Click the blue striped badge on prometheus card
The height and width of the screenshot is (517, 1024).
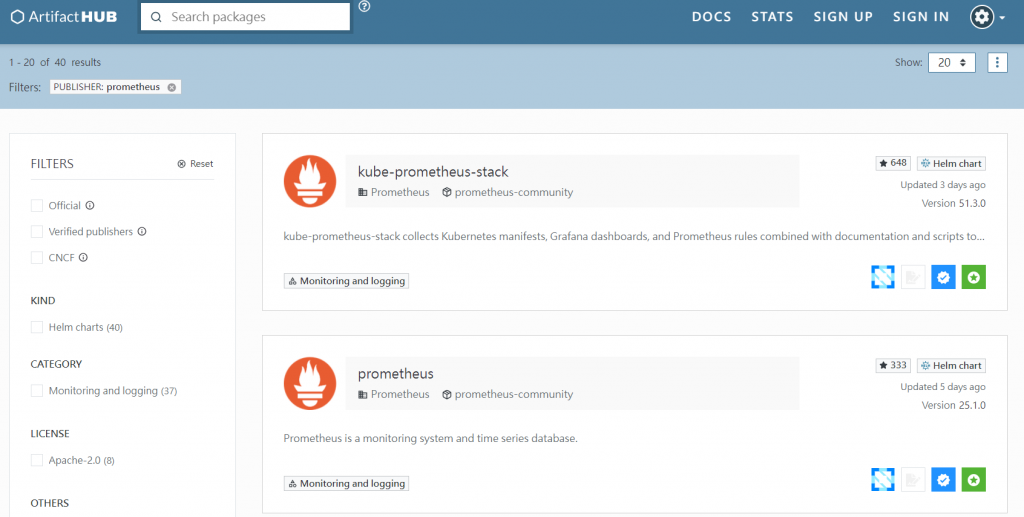(x=883, y=480)
